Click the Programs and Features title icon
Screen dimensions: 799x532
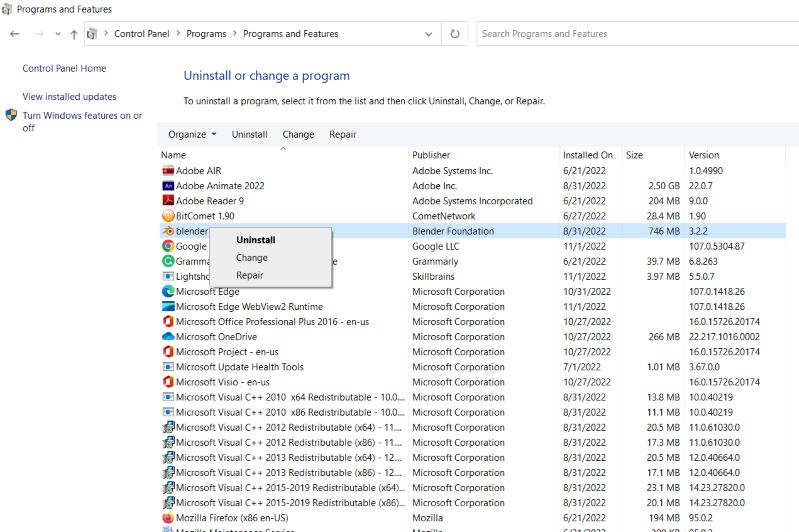pyautogui.click(x=7, y=9)
